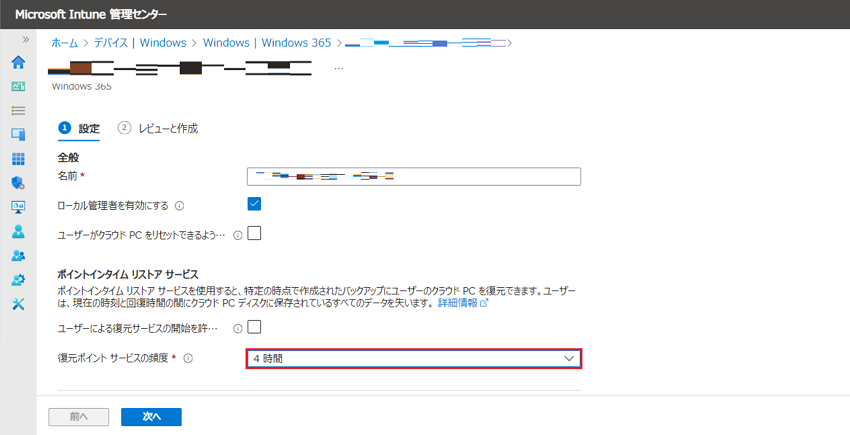The width and height of the screenshot is (850, 435).
Task: Open the Troubleshooting tools icon in sidebar
Action: tap(18, 304)
